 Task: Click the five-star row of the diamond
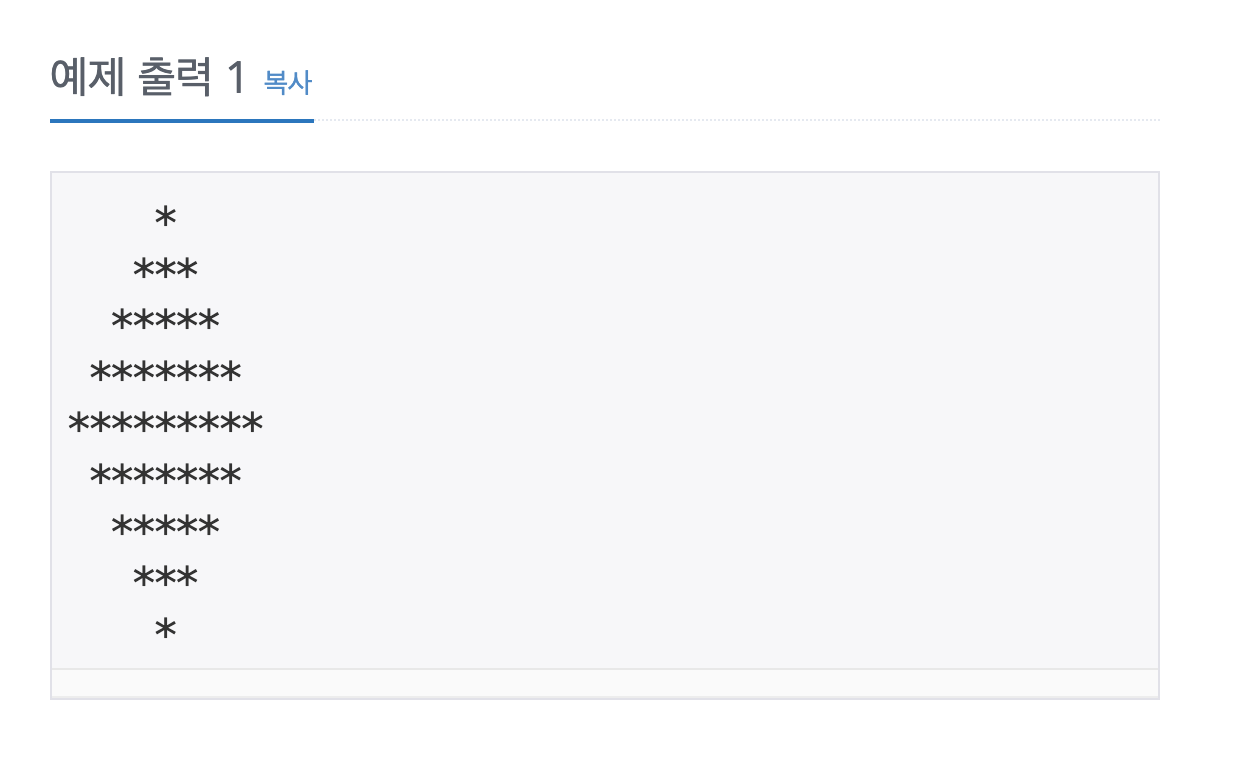point(164,318)
